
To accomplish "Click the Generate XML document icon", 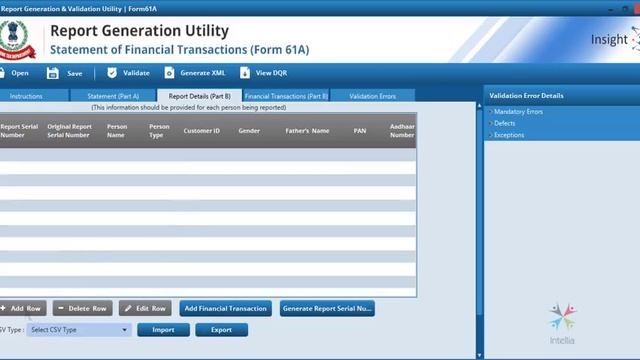I will (169, 73).
